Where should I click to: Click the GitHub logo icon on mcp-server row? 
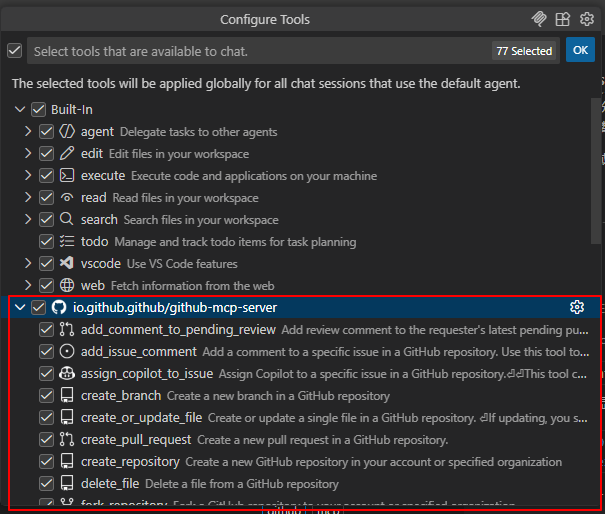59,307
